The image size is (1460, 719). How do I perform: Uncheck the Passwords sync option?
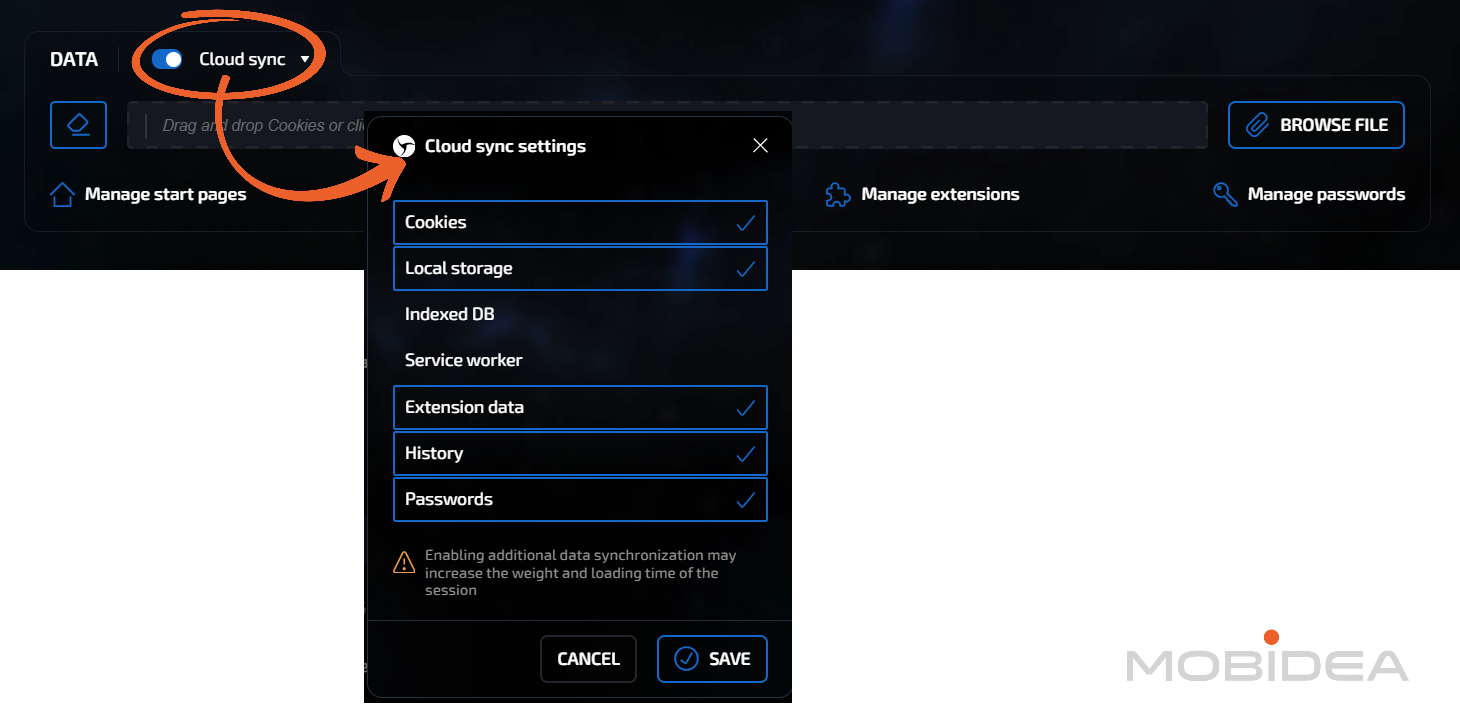tap(580, 500)
